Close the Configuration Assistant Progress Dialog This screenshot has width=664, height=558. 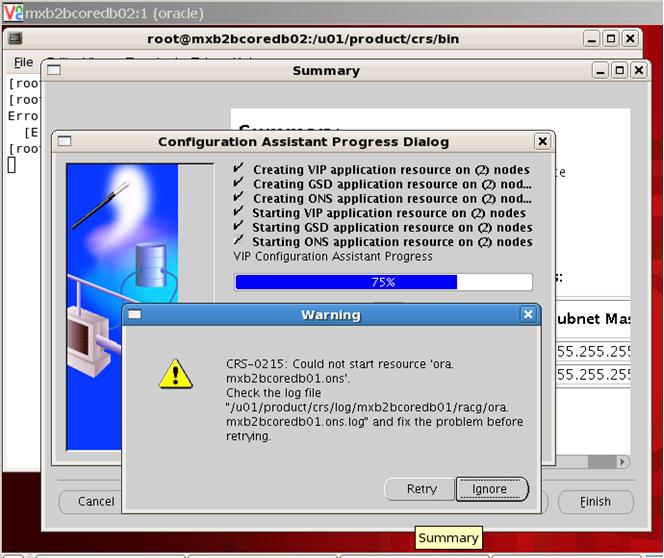coord(542,141)
